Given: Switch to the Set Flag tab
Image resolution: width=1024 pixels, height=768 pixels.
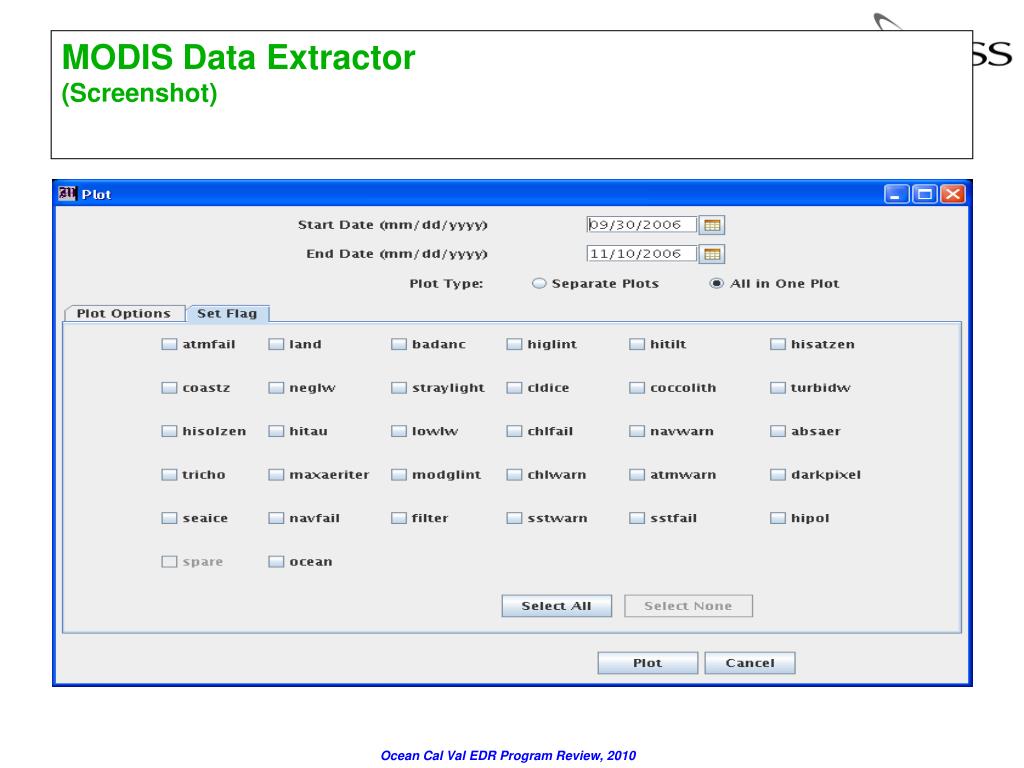Looking at the screenshot, I should [x=227, y=313].
